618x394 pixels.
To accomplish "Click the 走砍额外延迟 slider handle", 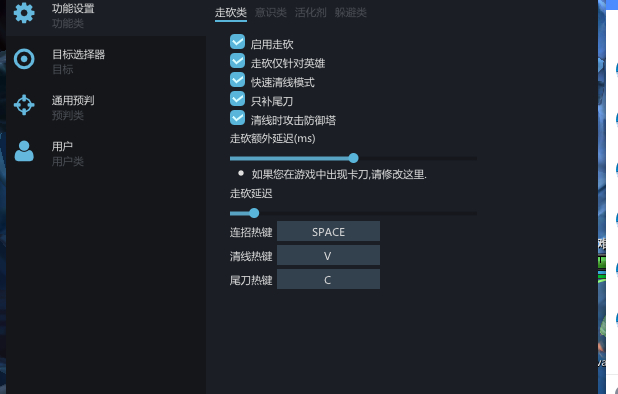I will point(354,158).
